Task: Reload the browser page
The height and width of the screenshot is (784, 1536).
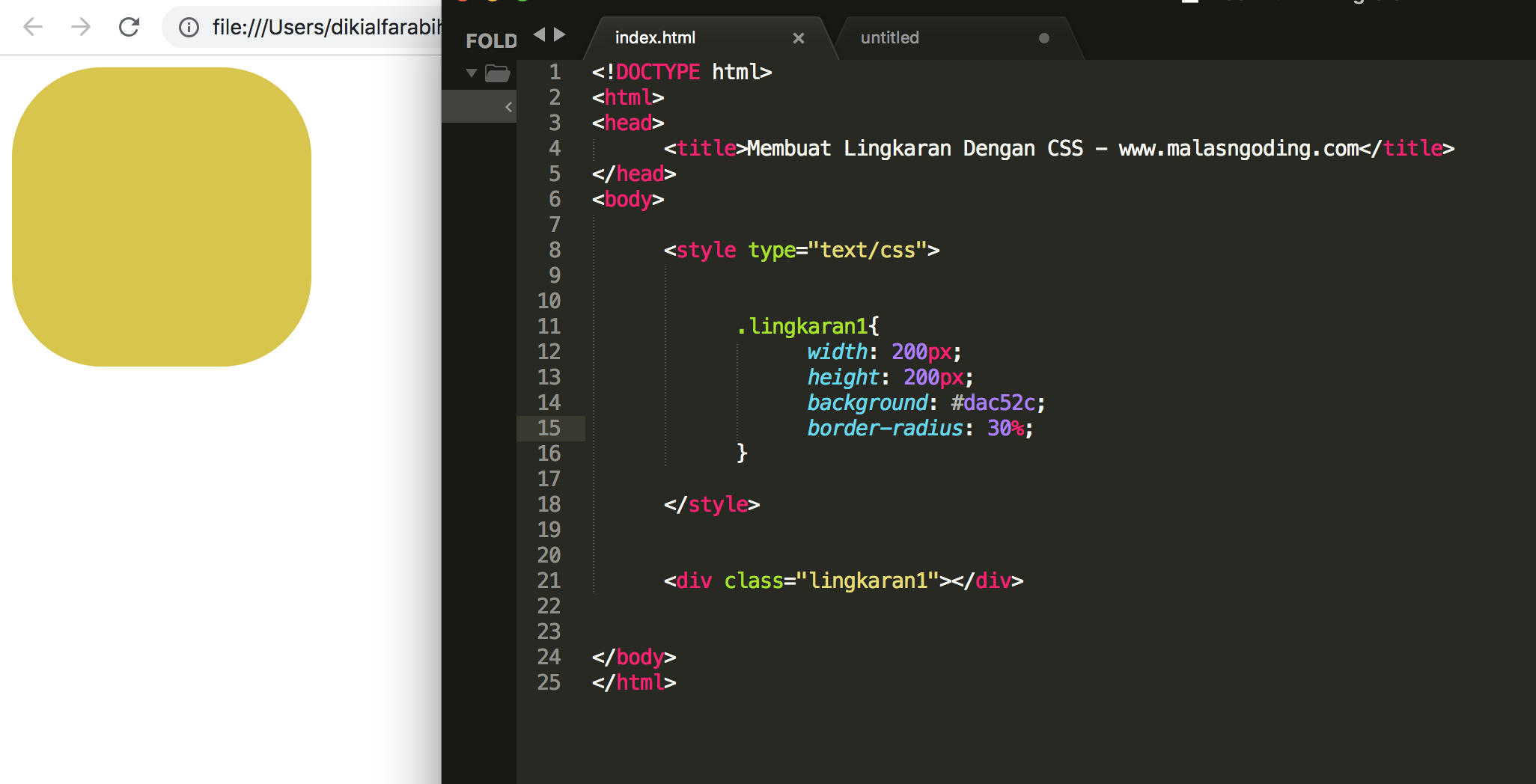Action: [129, 28]
